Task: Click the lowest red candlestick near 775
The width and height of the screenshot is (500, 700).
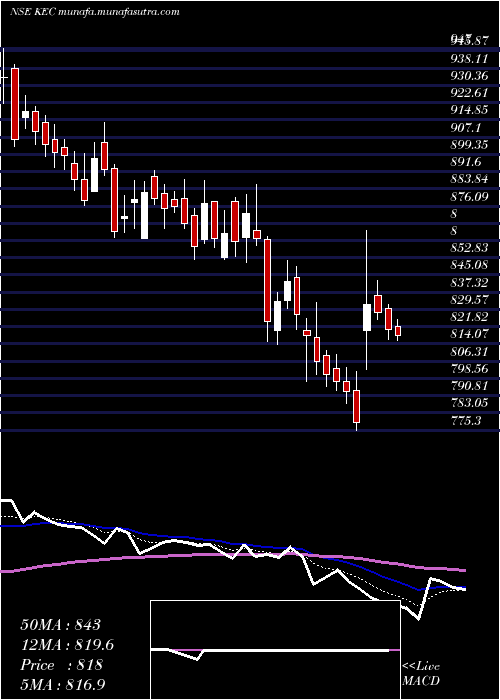Action: [356, 406]
